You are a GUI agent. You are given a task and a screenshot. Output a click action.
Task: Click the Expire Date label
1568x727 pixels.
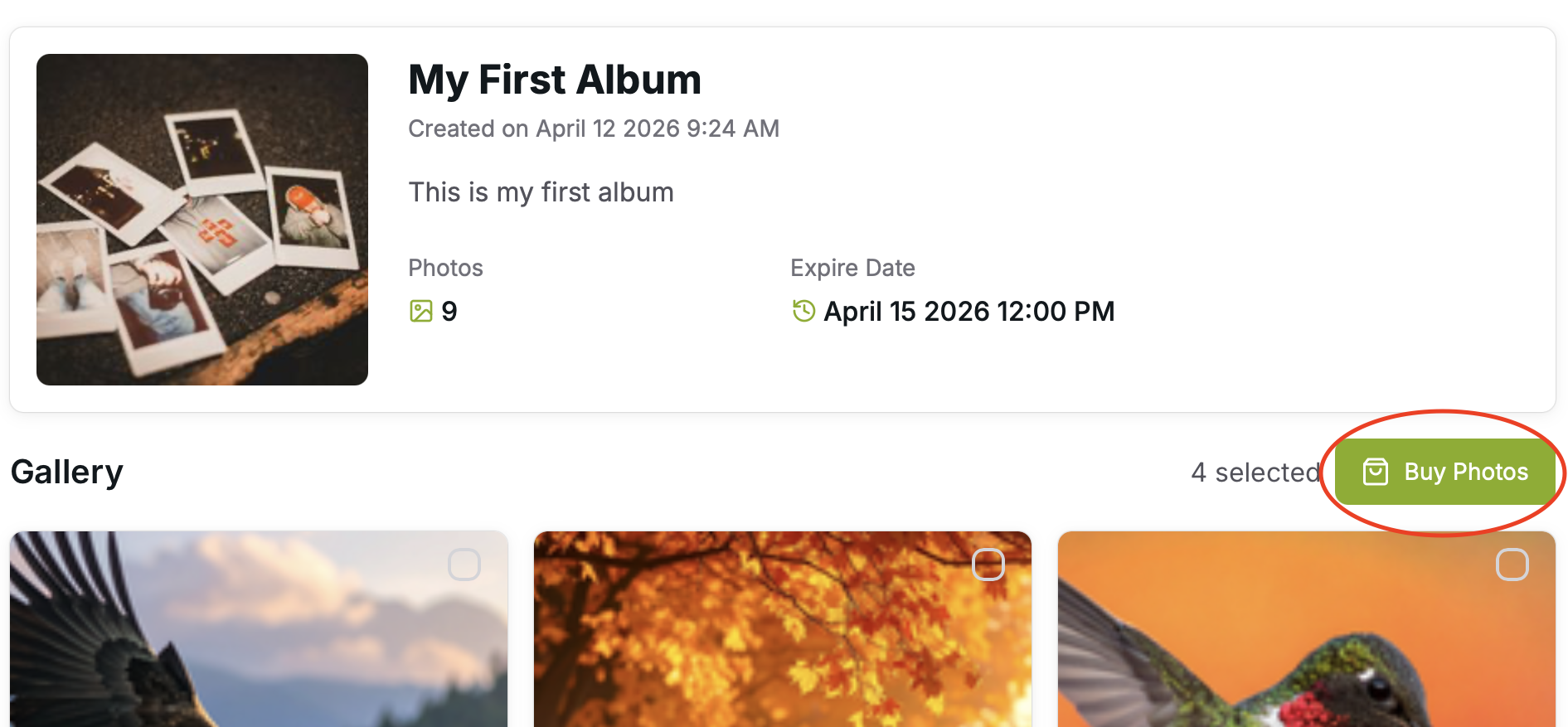point(852,268)
